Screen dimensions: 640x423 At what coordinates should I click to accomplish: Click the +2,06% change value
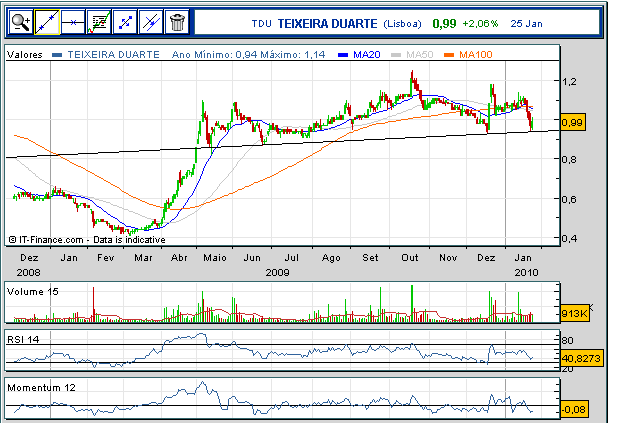480,24
